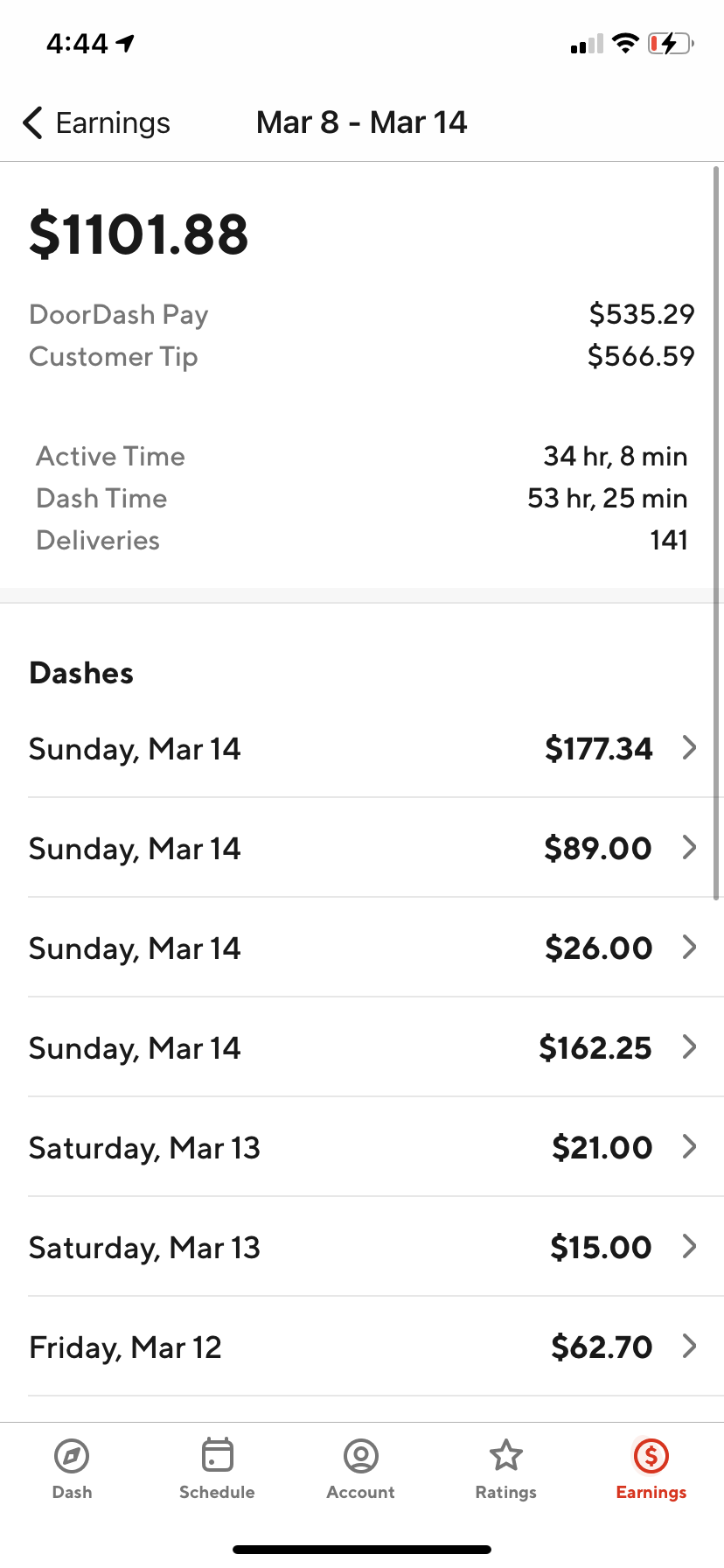The width and height of the screenshot is (724, 1568).
Task: Open the Schedule calendar icon
Action: [x=217, y=1455]
